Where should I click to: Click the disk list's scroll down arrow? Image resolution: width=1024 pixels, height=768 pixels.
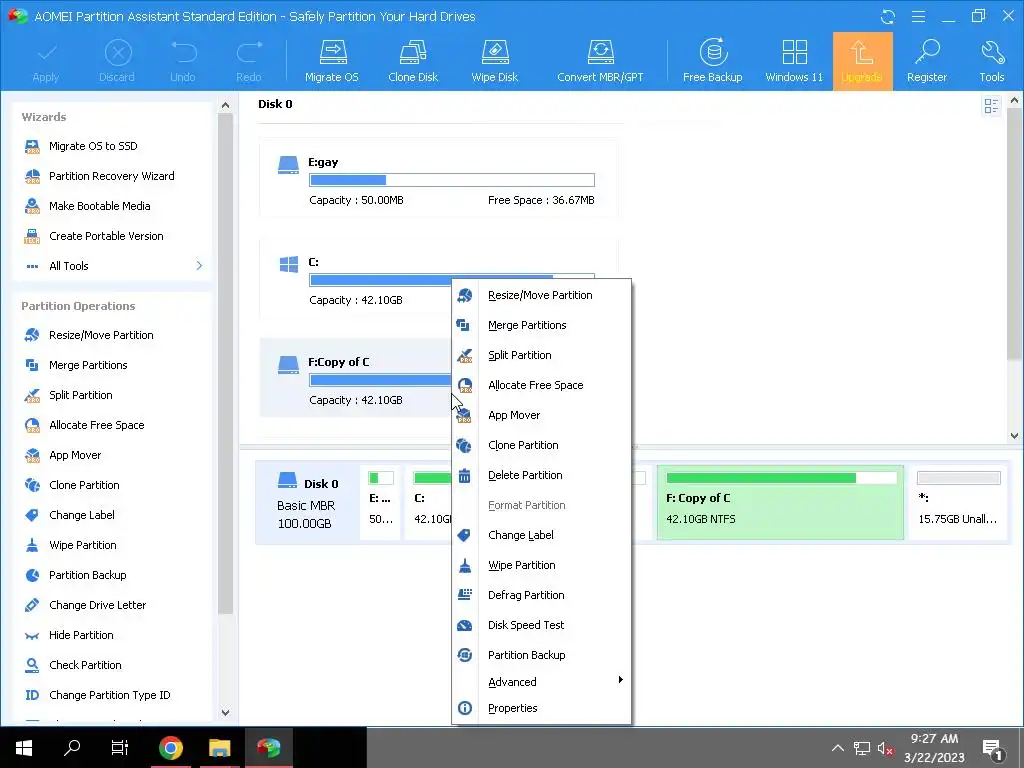click(x=1014, y=436)
